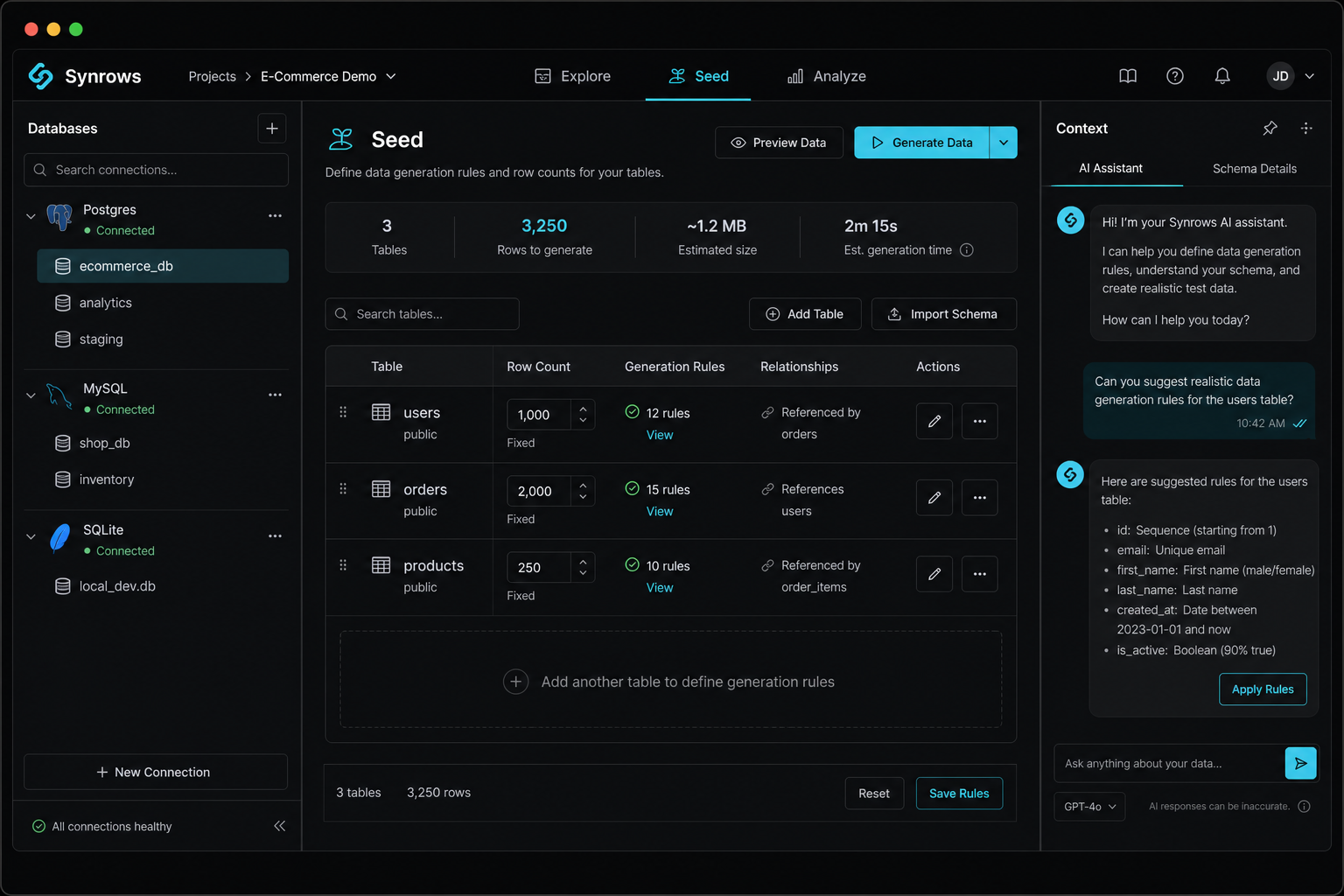The image size is (1344, 896).
Task: Pin the Context panel
Action: coord(1270,129)
